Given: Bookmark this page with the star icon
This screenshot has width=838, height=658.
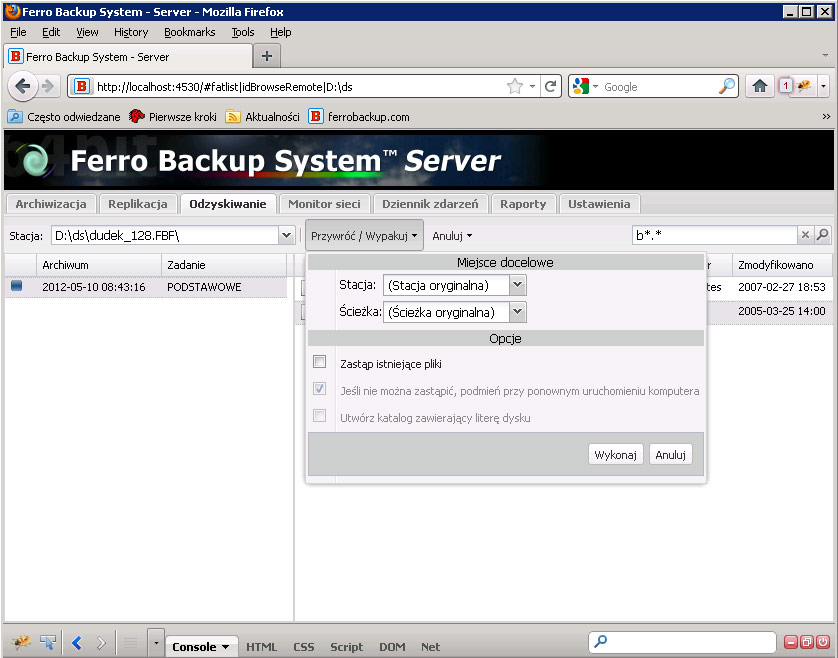Looking at the screenshot, I should tap(515, 87).
